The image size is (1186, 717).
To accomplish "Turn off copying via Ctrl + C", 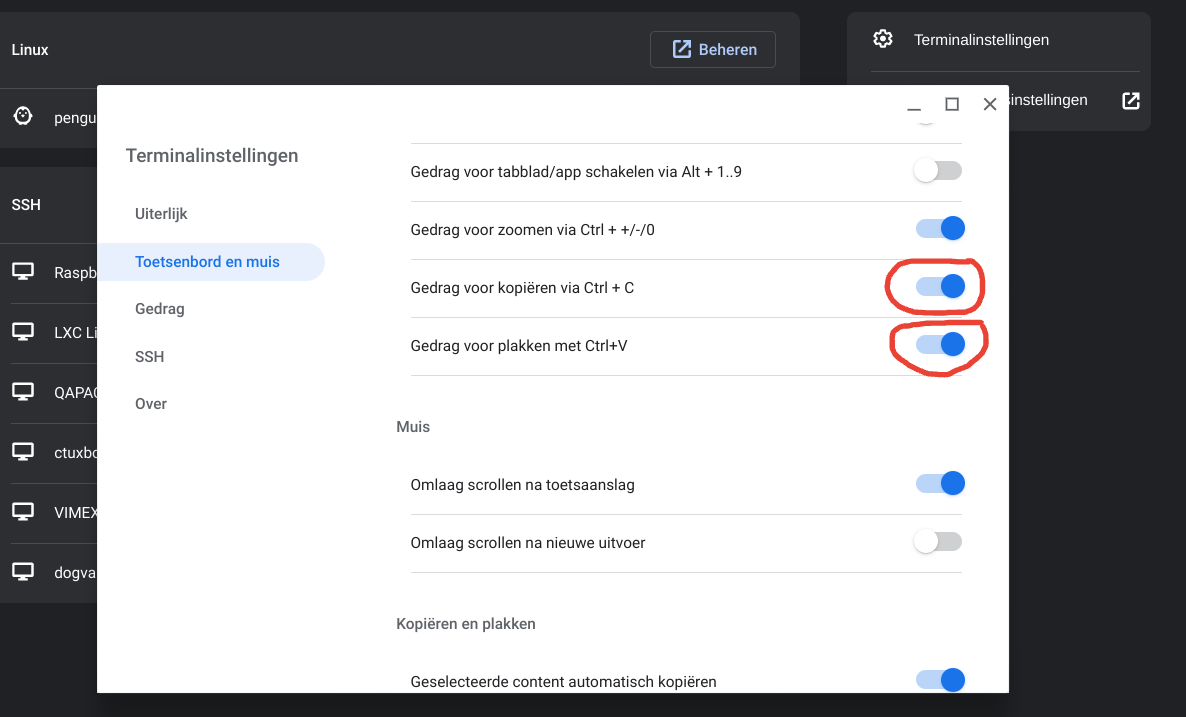I will click(x=940, y=285).
